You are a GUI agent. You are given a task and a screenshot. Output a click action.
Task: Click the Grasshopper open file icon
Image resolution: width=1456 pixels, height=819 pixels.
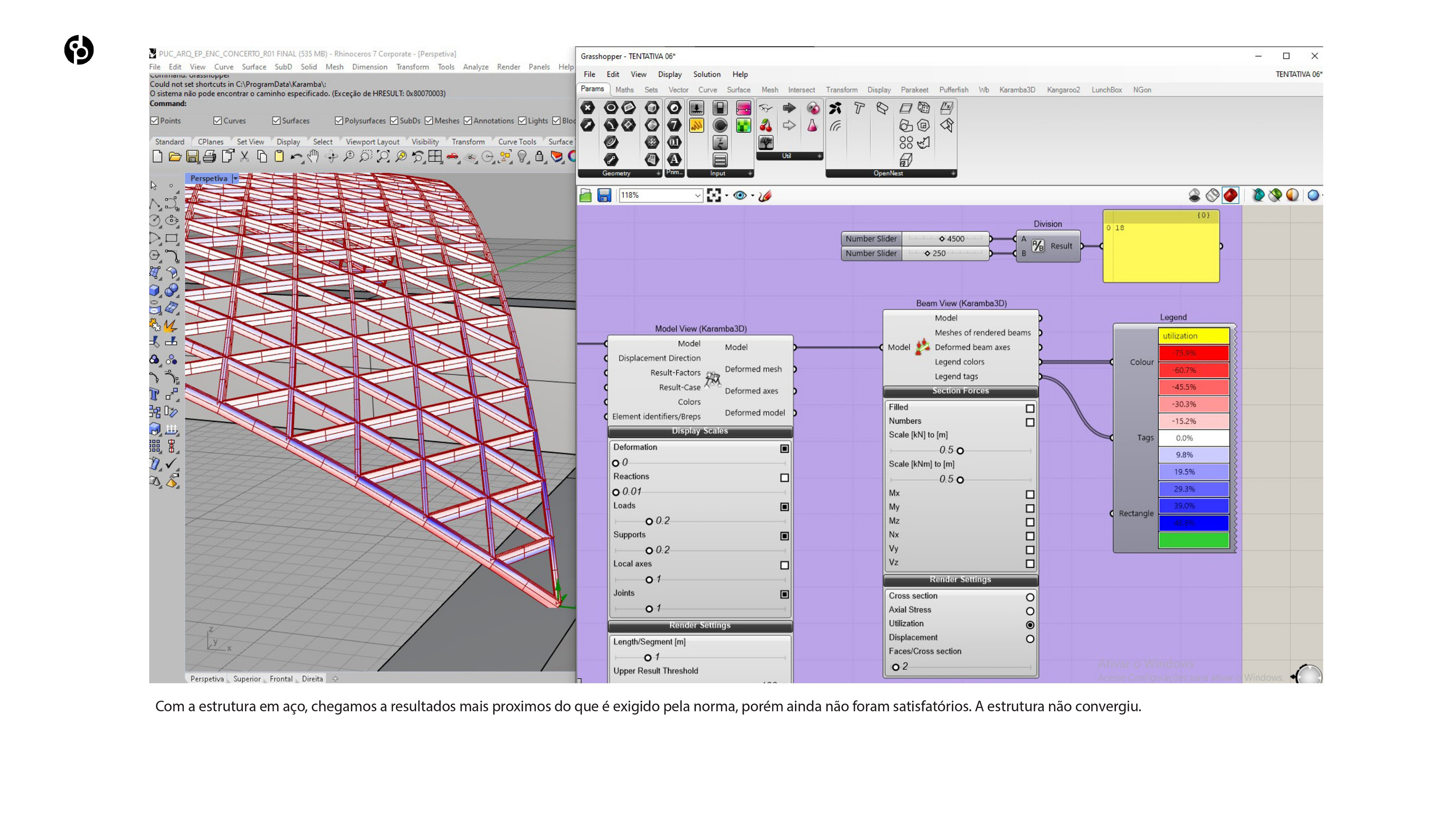(x=585, y=196)
